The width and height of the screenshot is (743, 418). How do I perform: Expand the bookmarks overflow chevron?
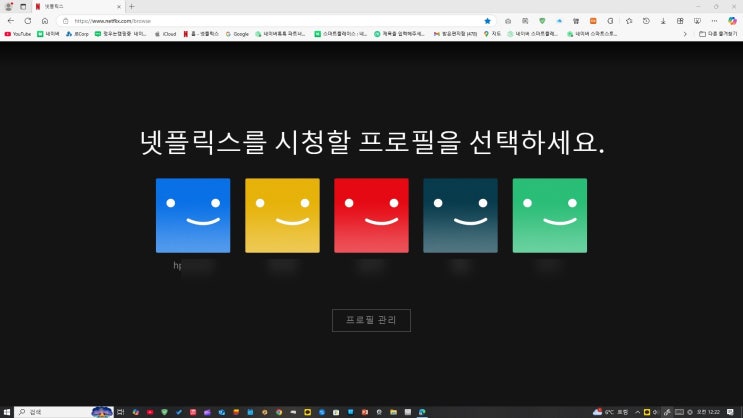click(x=685, y=34)
